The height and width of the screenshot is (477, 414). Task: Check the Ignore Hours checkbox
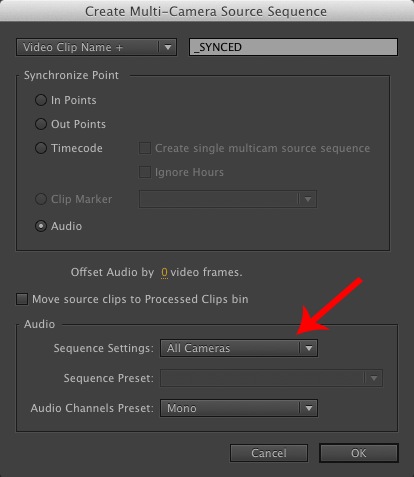click(145, 172)
